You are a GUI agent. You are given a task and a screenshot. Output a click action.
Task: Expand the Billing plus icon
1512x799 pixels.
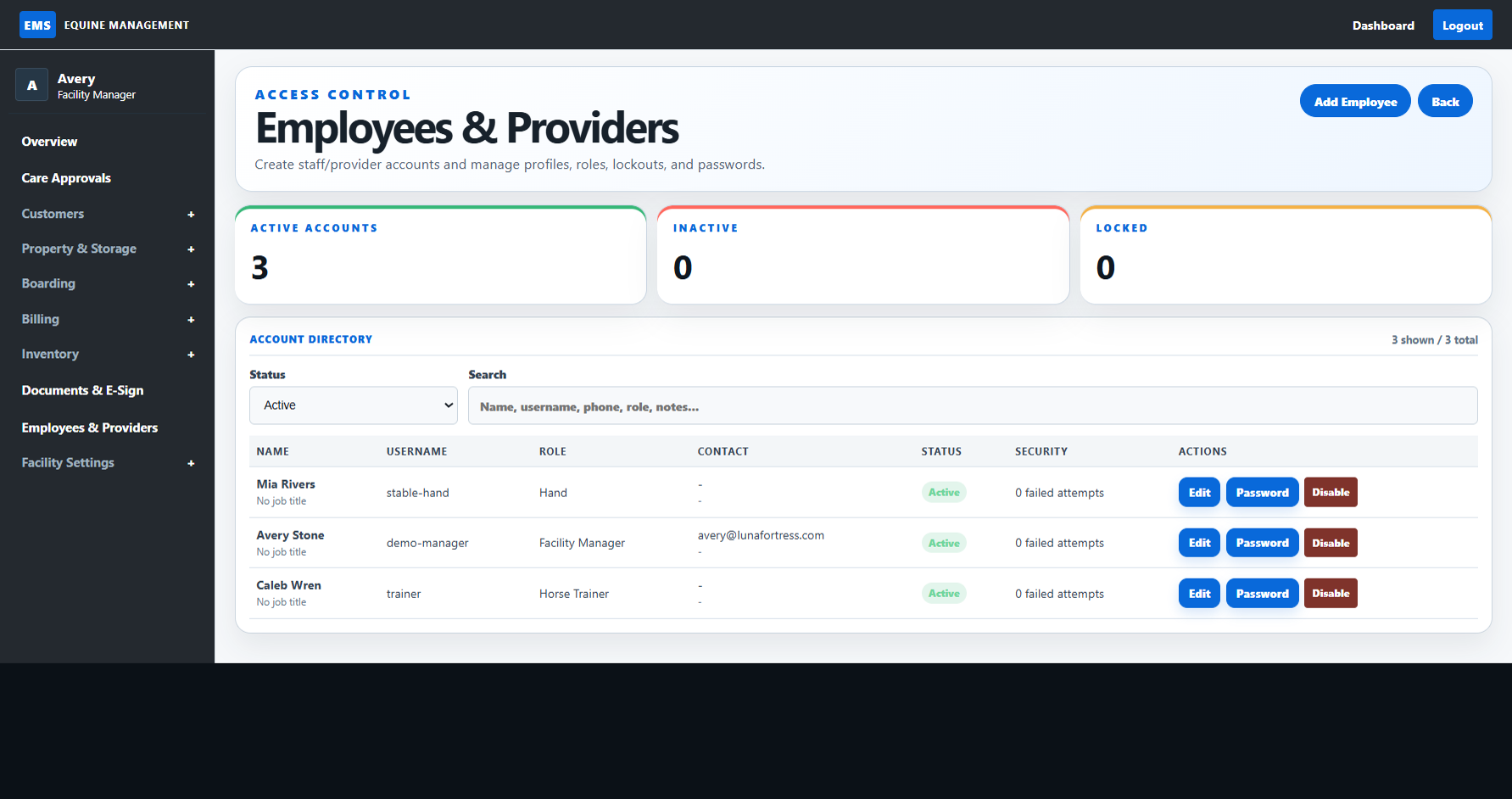point(191,320)
